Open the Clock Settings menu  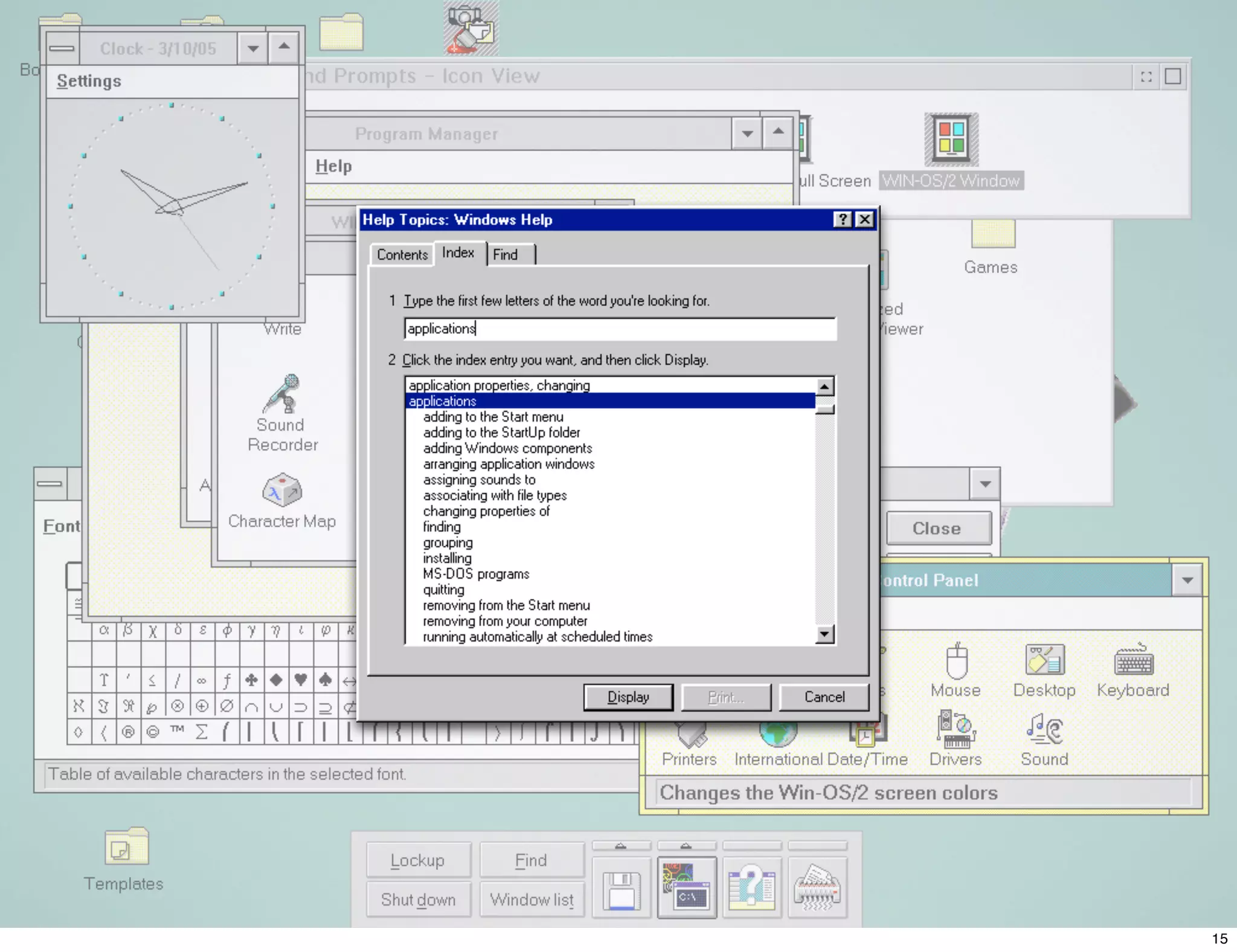click(x=89, y=81)
